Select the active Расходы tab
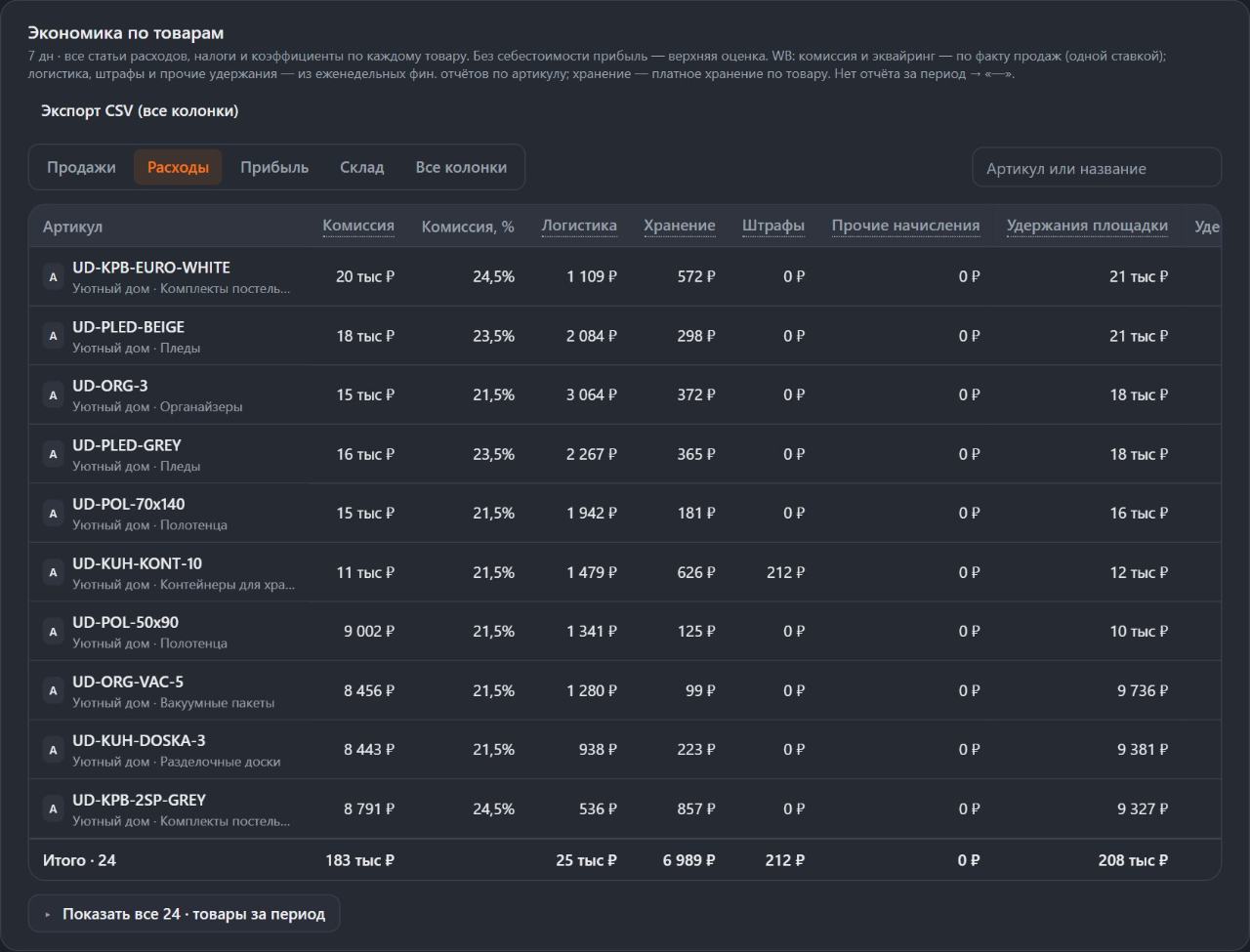Screen dimensions: 1250x952 (178, 167)
